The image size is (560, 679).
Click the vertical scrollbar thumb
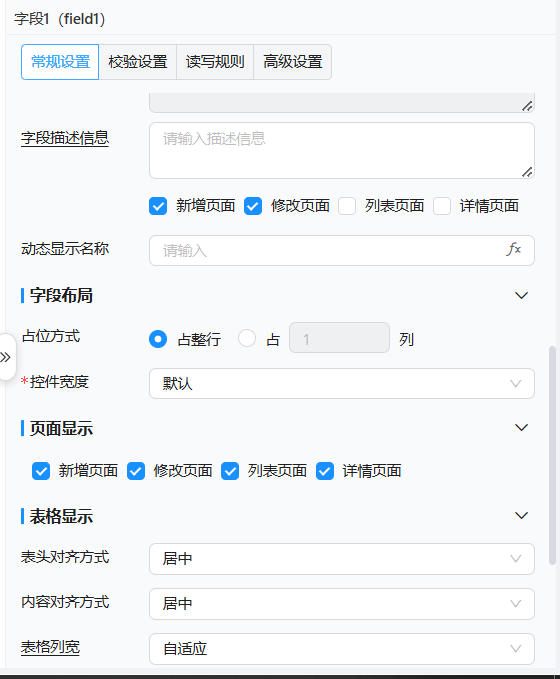[552, 455]
